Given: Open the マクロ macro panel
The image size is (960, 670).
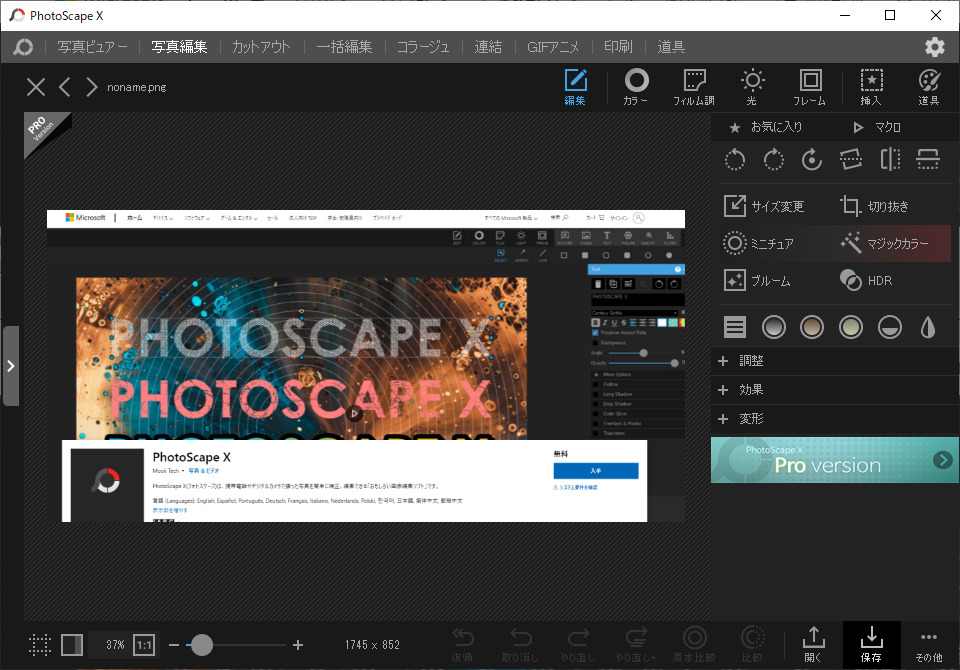Looking at the screenshot, I should point(877,127).
